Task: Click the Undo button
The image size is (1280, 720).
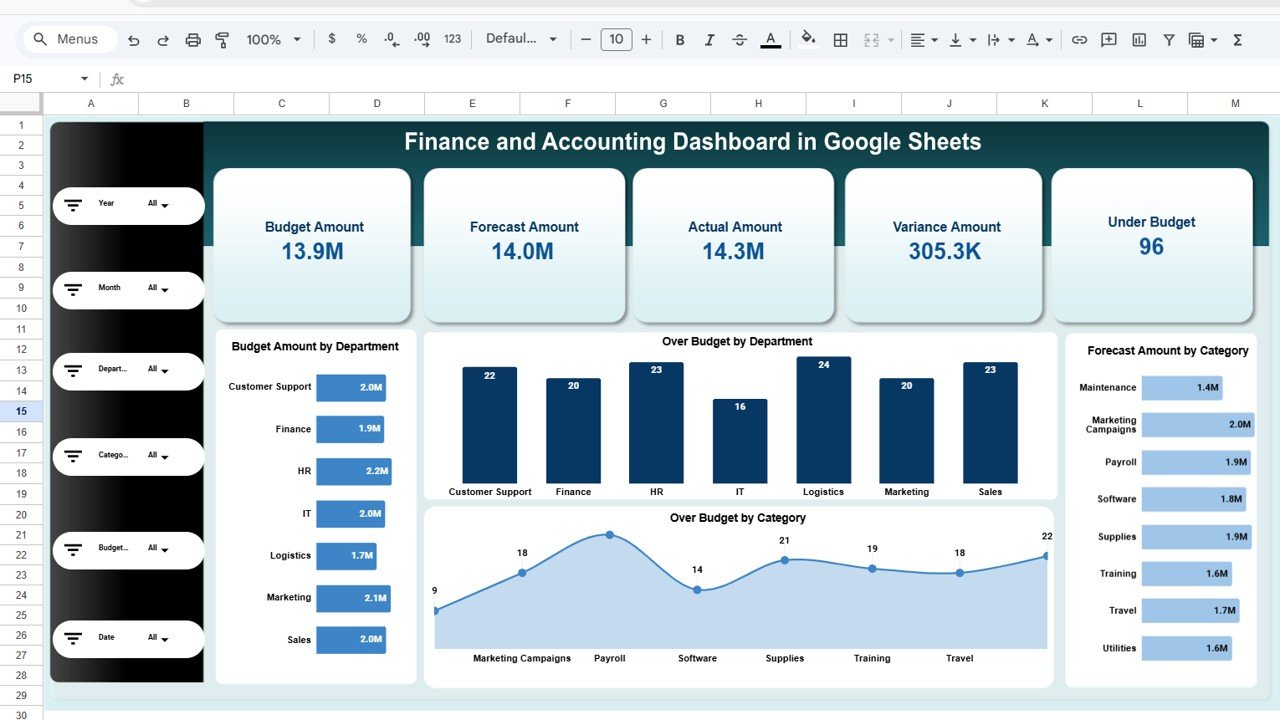Action: (134, 40)
